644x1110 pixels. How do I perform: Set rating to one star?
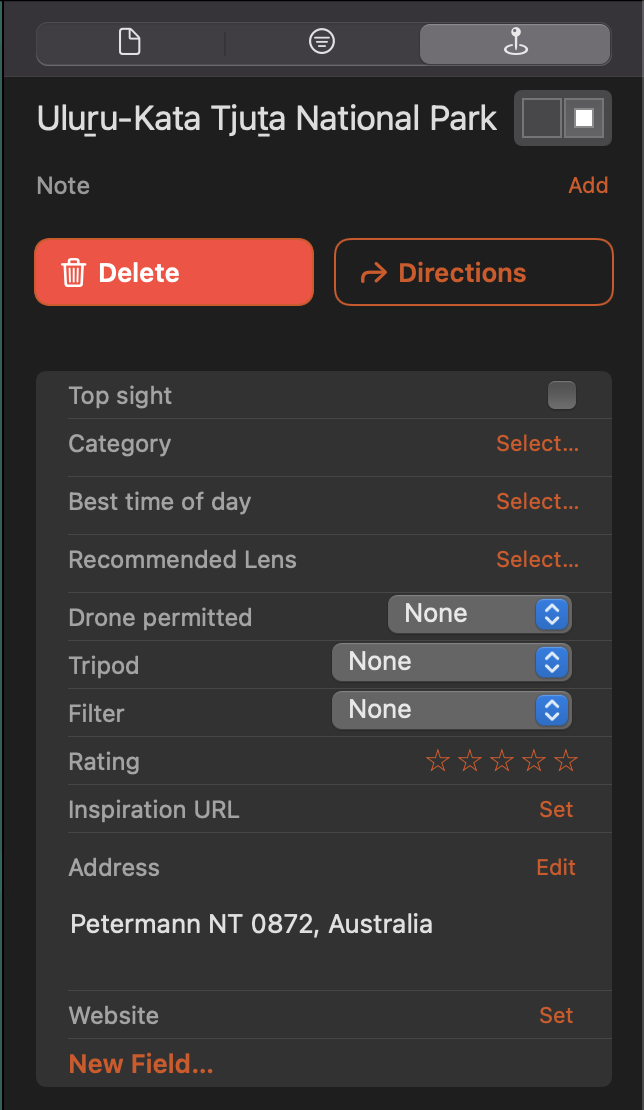point(437,762)
